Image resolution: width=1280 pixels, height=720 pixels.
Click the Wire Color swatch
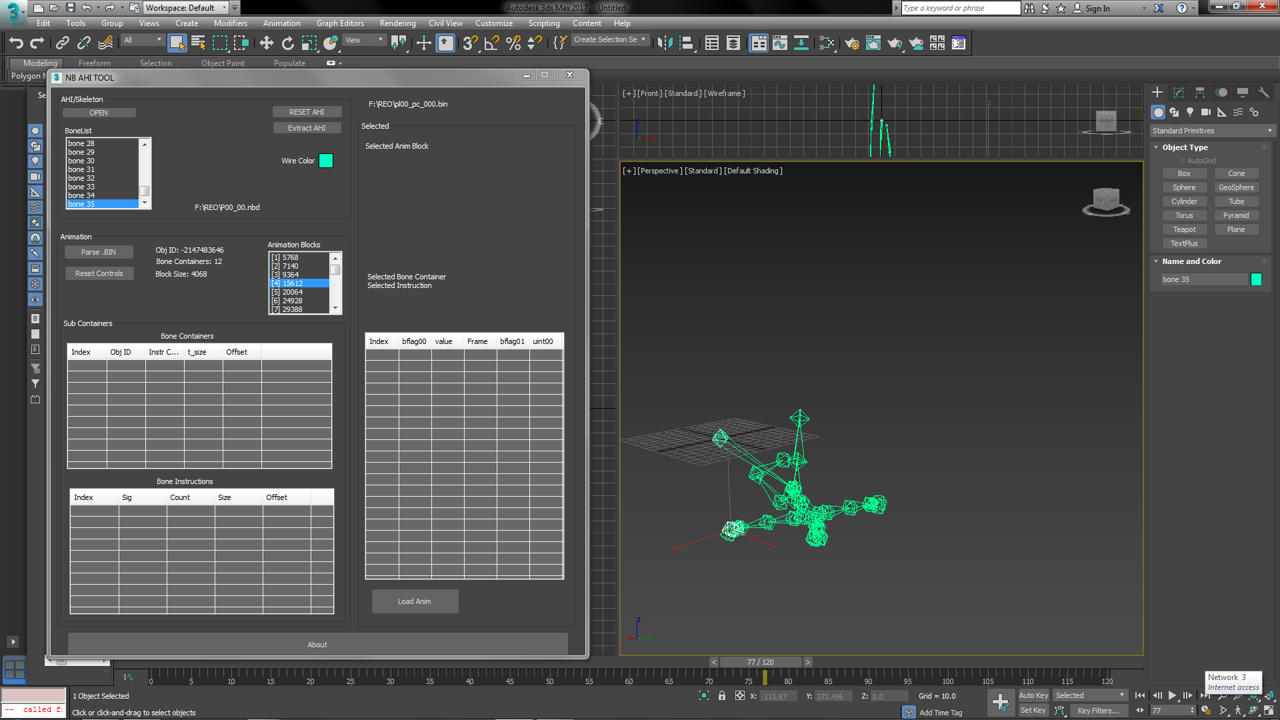[326, 160]
